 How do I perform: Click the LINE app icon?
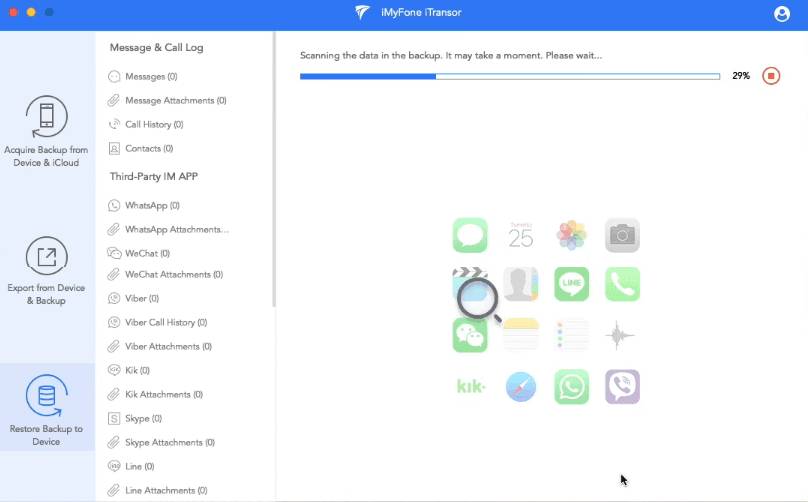pos(571,284)
